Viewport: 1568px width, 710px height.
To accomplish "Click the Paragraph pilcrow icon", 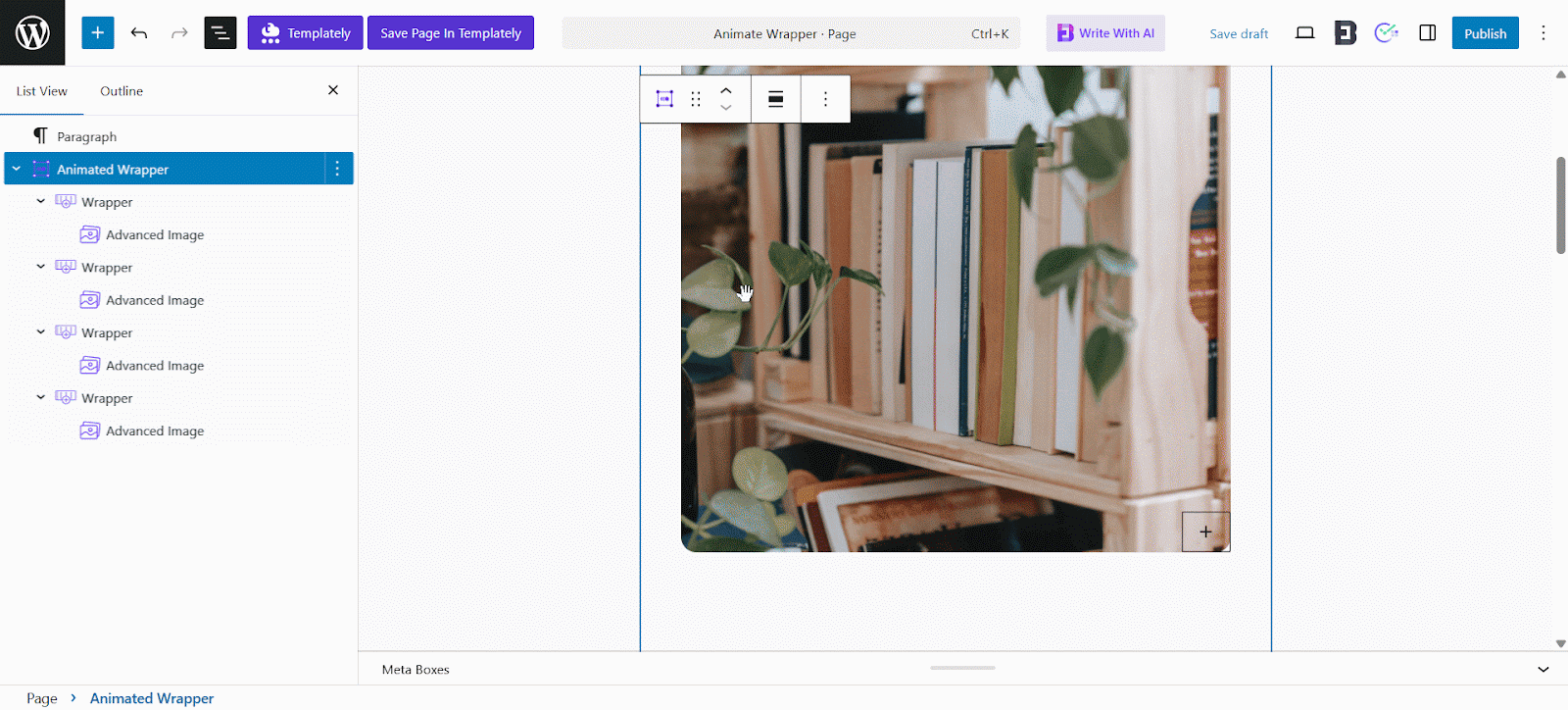I will click(x=40, y=135).
